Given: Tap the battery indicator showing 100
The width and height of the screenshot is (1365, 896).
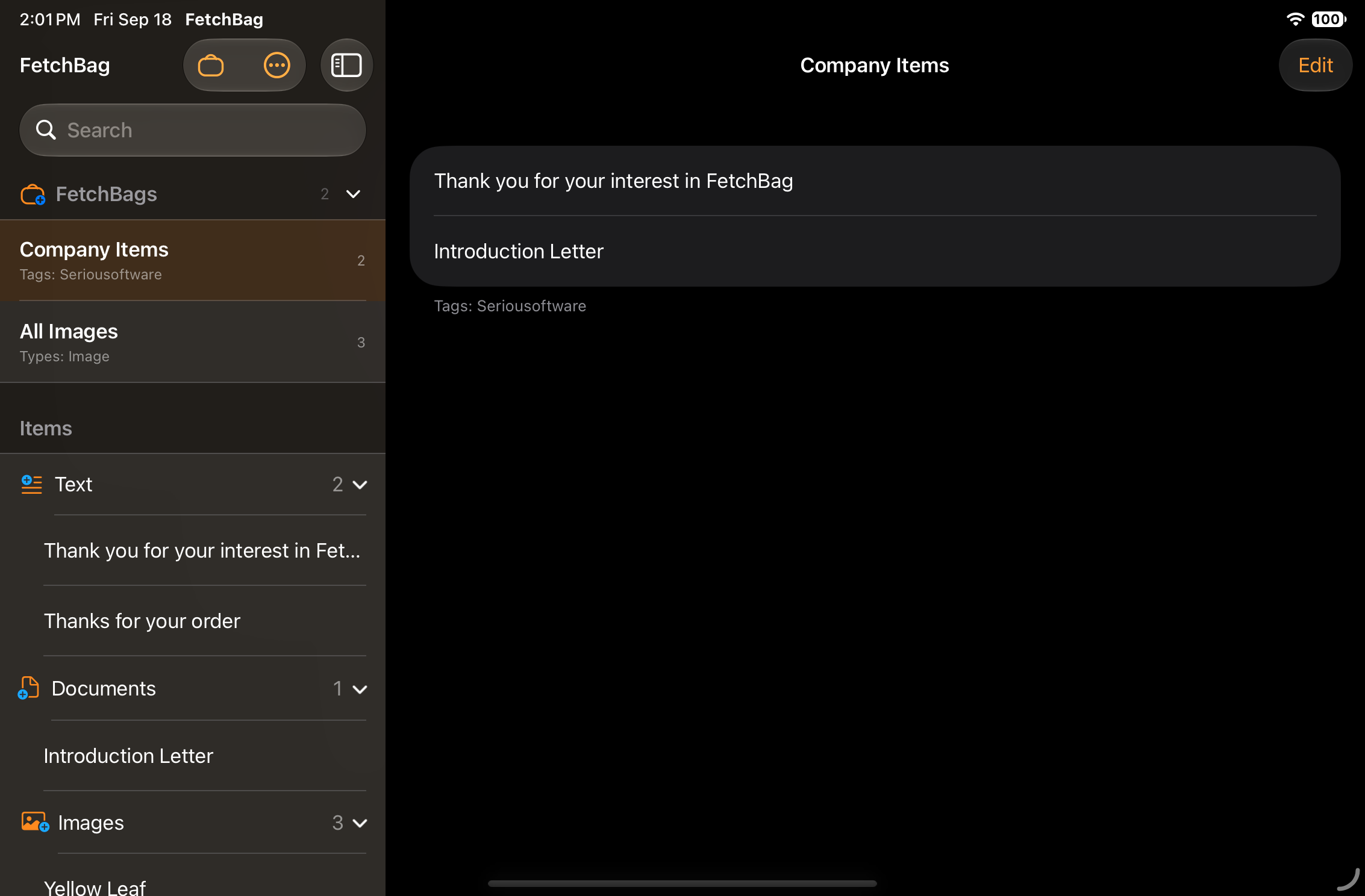Looking at the screenshot, I should 1328,19.
